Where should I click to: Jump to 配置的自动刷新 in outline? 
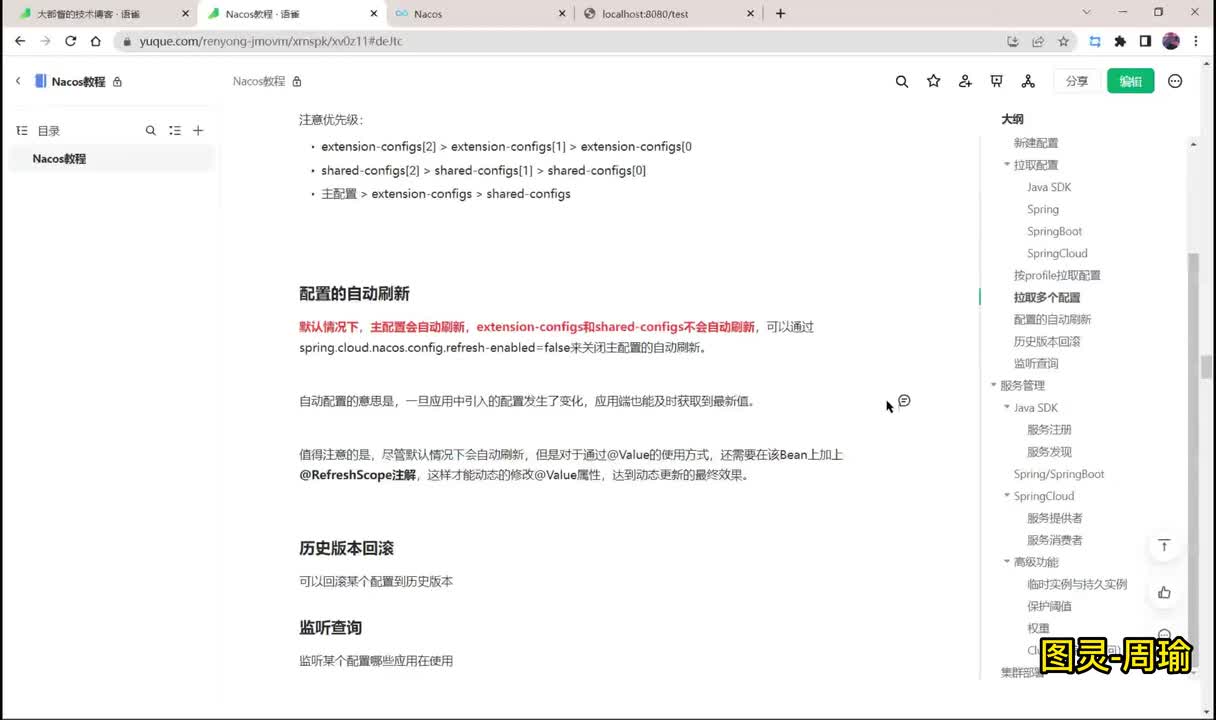click(x=1052, y=319)
